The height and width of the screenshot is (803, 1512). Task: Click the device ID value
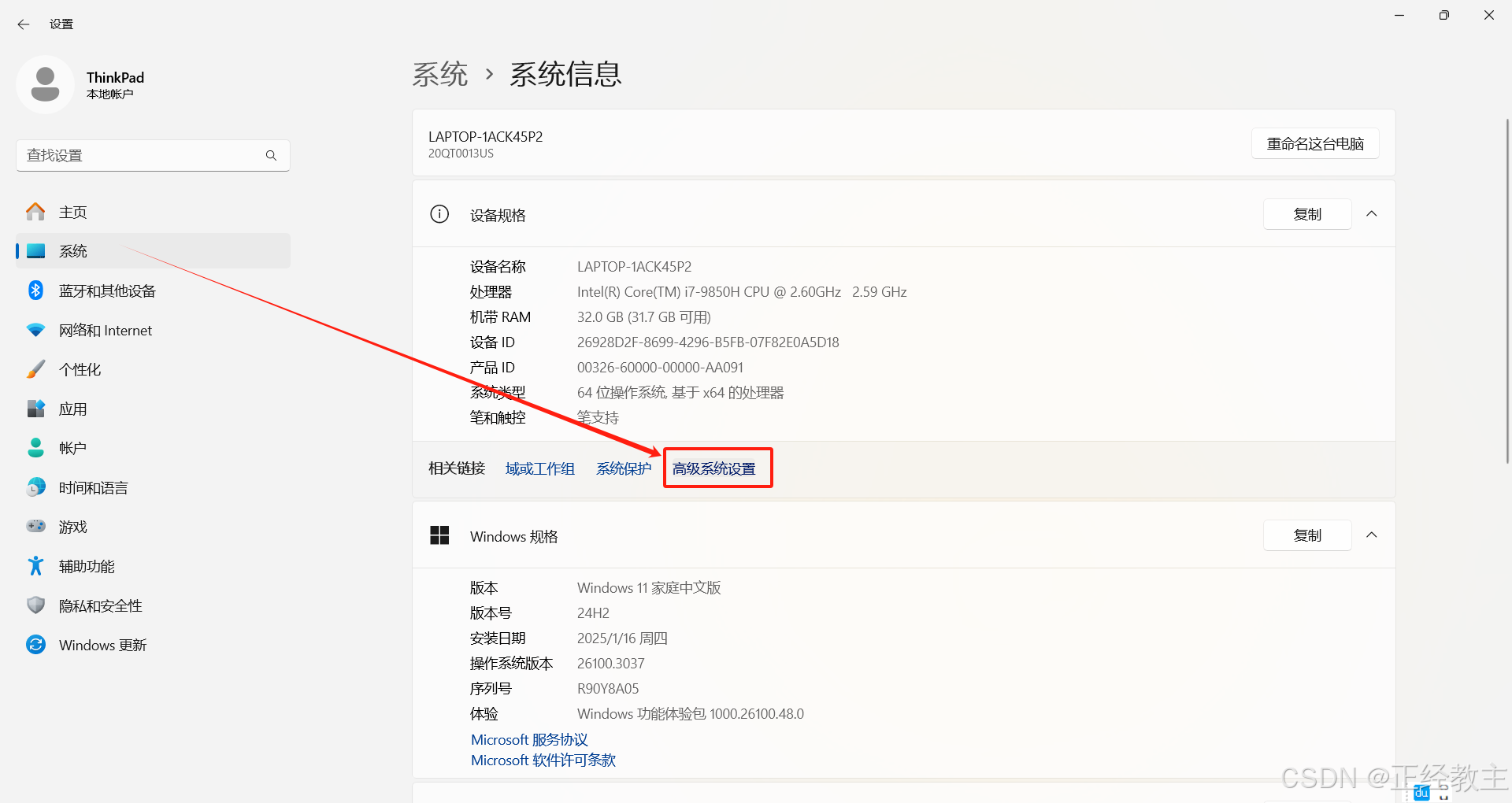point(708,342)
